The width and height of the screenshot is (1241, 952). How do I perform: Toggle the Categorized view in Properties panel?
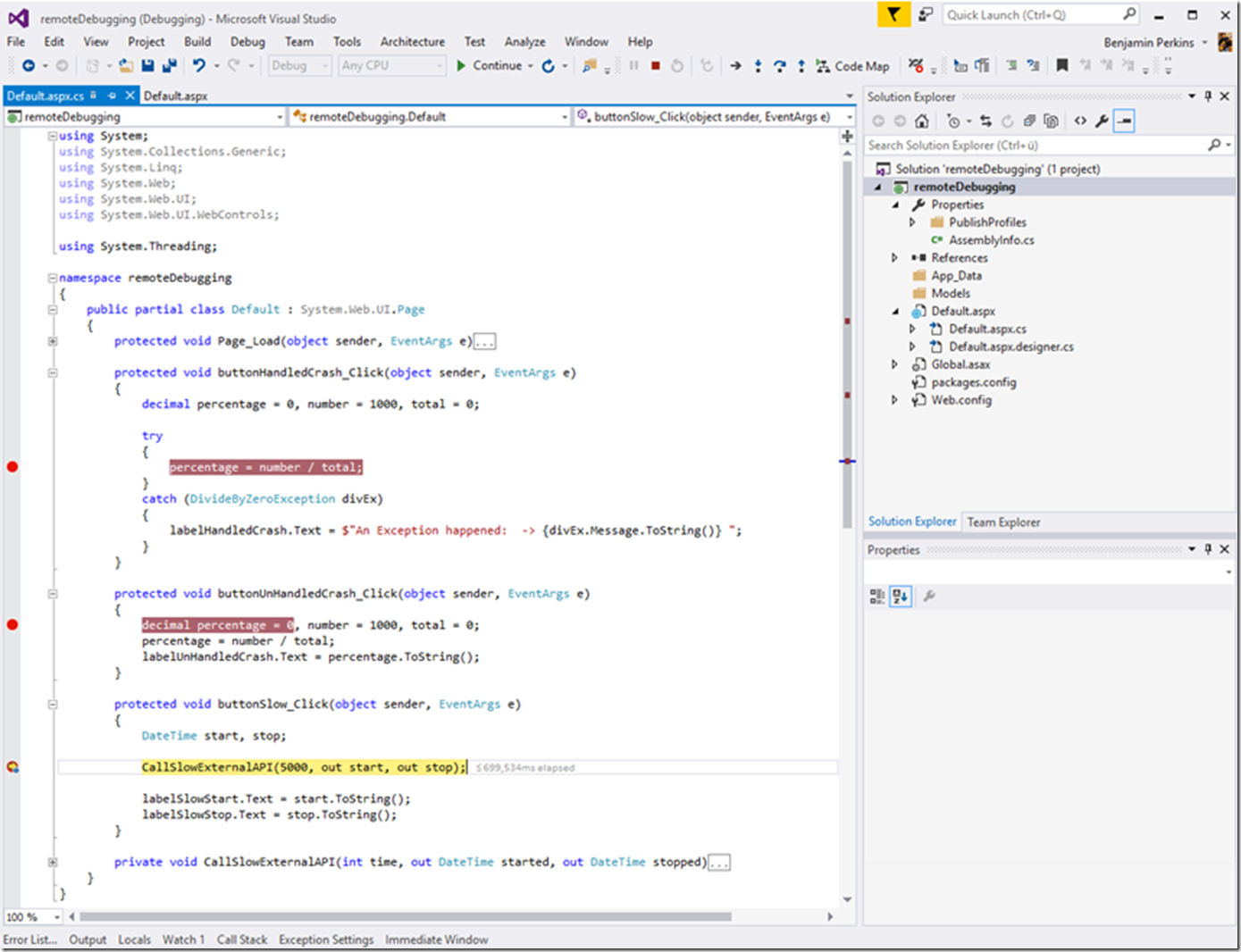pos(877,596)
